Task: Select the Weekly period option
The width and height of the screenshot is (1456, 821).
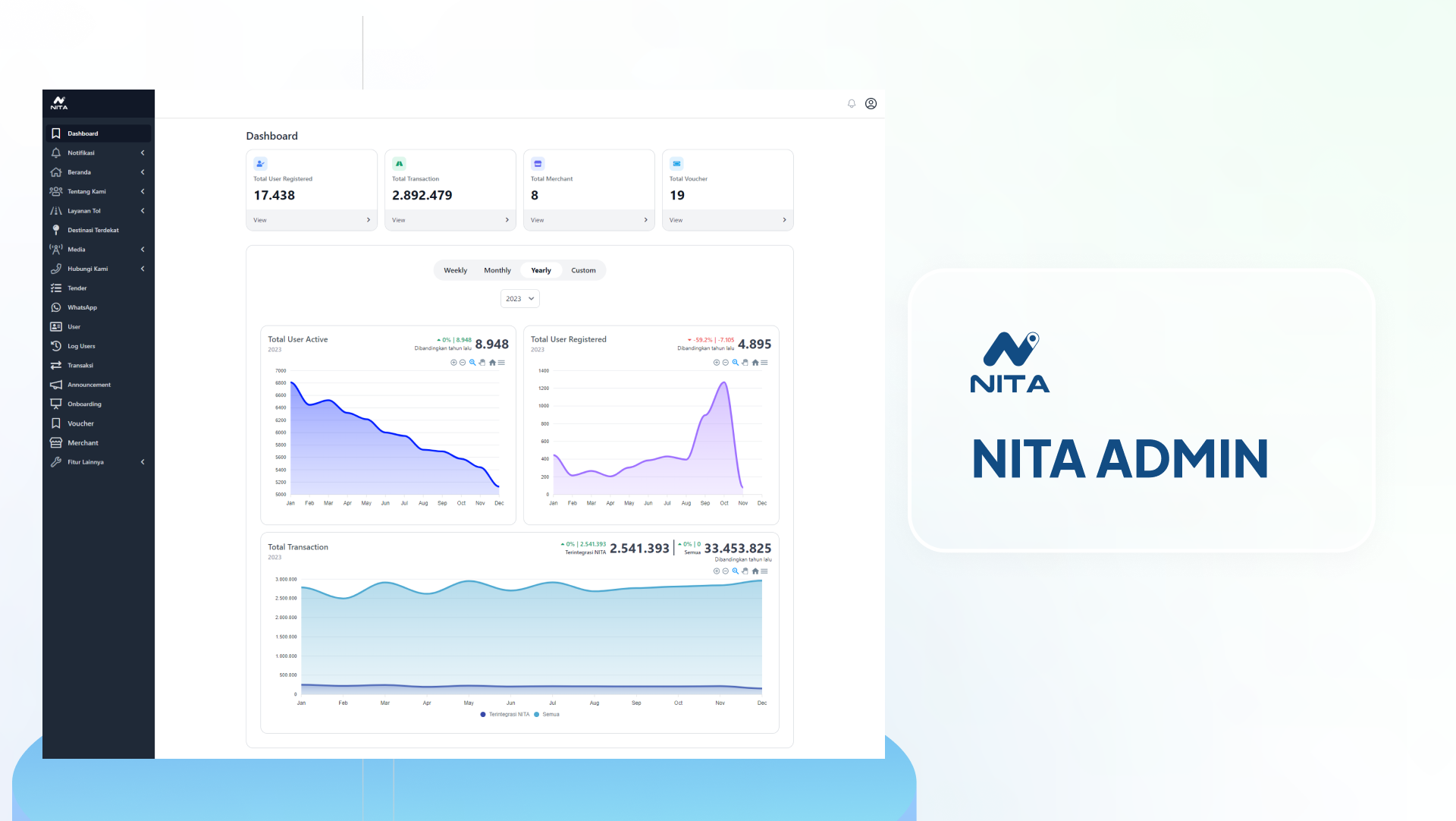Action: click(x=455, y=270)
